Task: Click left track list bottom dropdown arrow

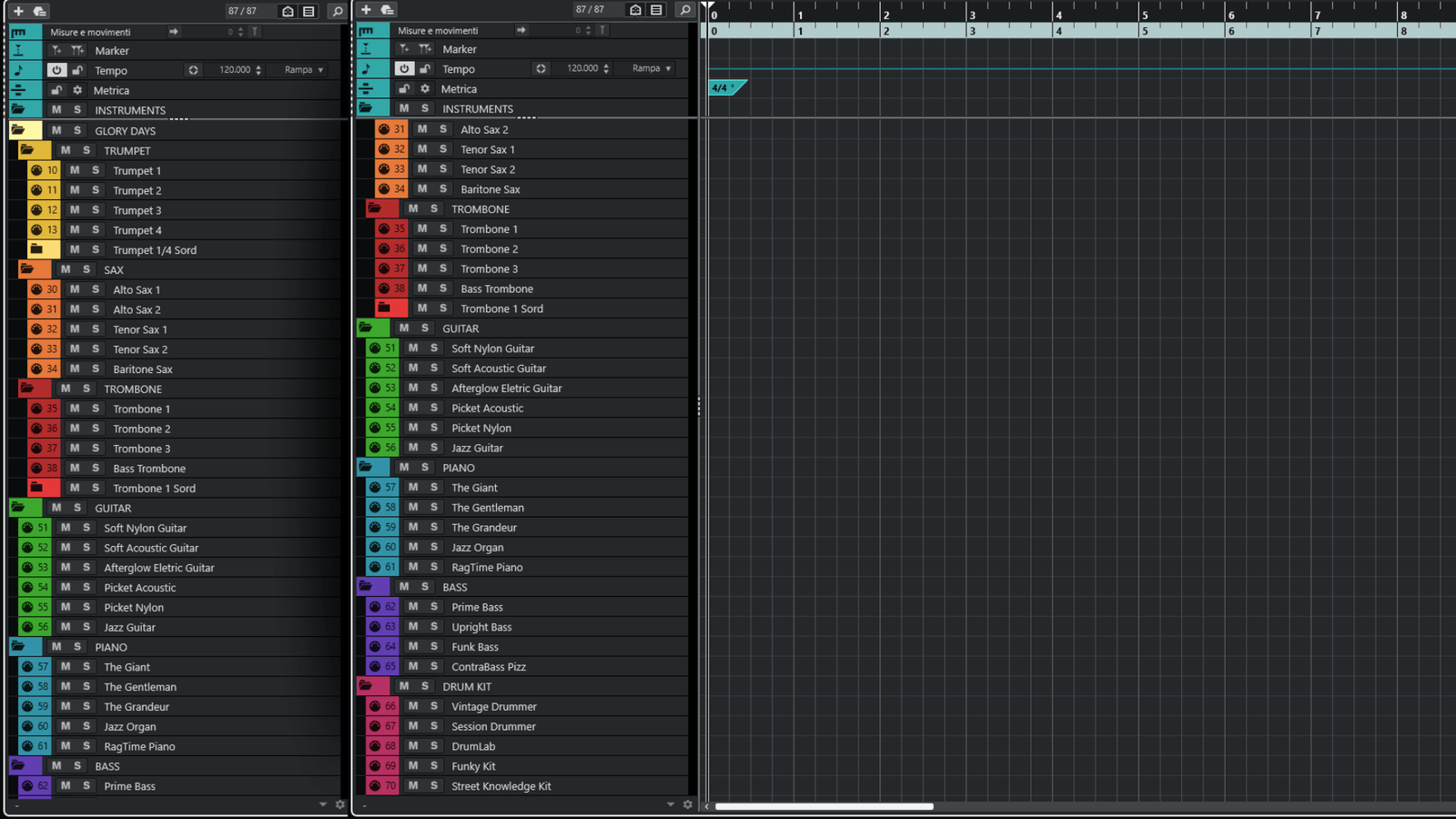Action: pos(323,804)
